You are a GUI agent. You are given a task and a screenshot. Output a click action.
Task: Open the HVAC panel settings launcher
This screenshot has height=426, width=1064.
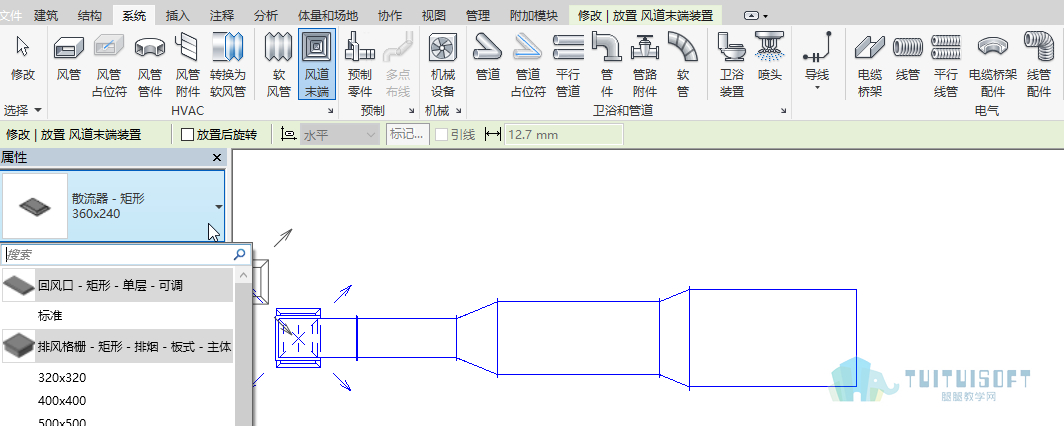(330, 111)
